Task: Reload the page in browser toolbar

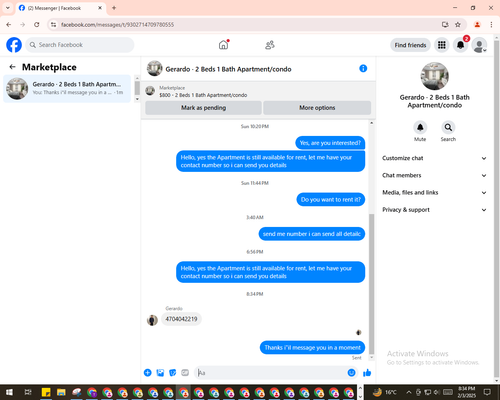Action: [x=37, y=24]
